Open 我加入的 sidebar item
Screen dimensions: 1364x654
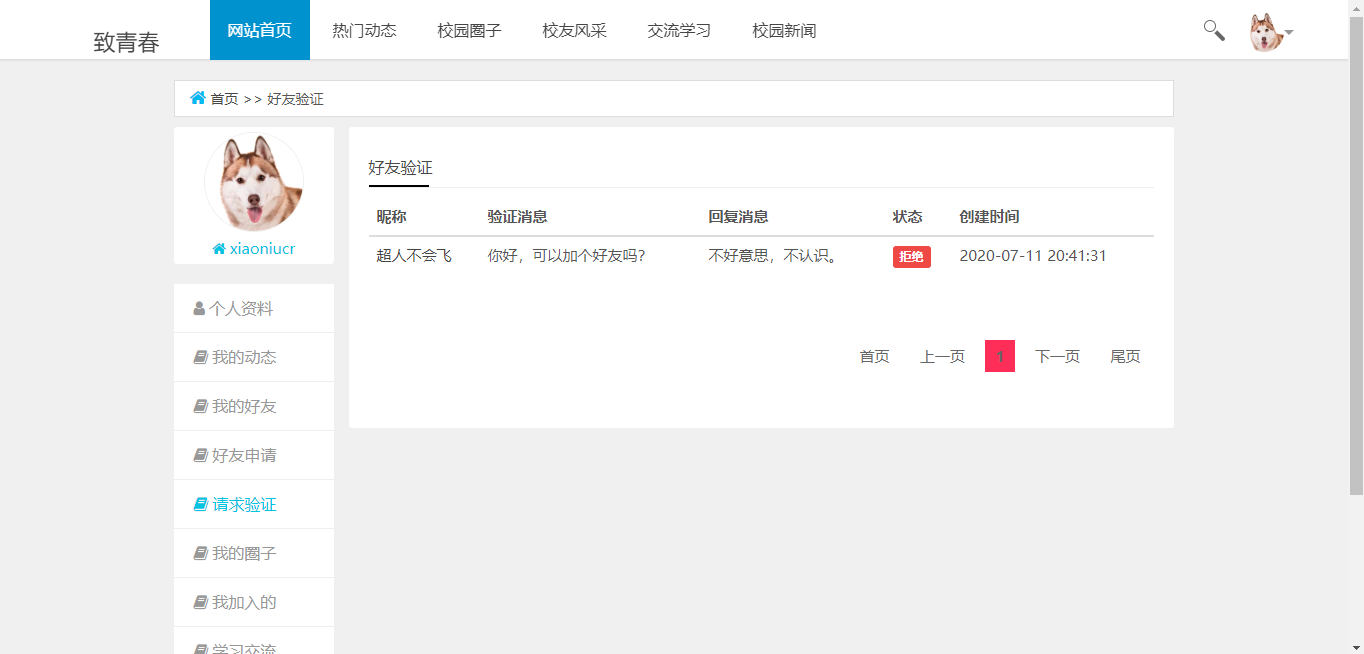(254, 603)
